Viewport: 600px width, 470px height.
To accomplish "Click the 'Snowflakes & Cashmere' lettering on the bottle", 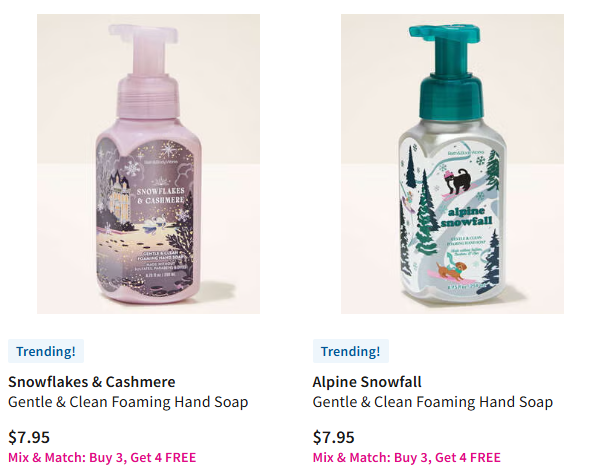I will pyautogui.click(x=161, y=195).
